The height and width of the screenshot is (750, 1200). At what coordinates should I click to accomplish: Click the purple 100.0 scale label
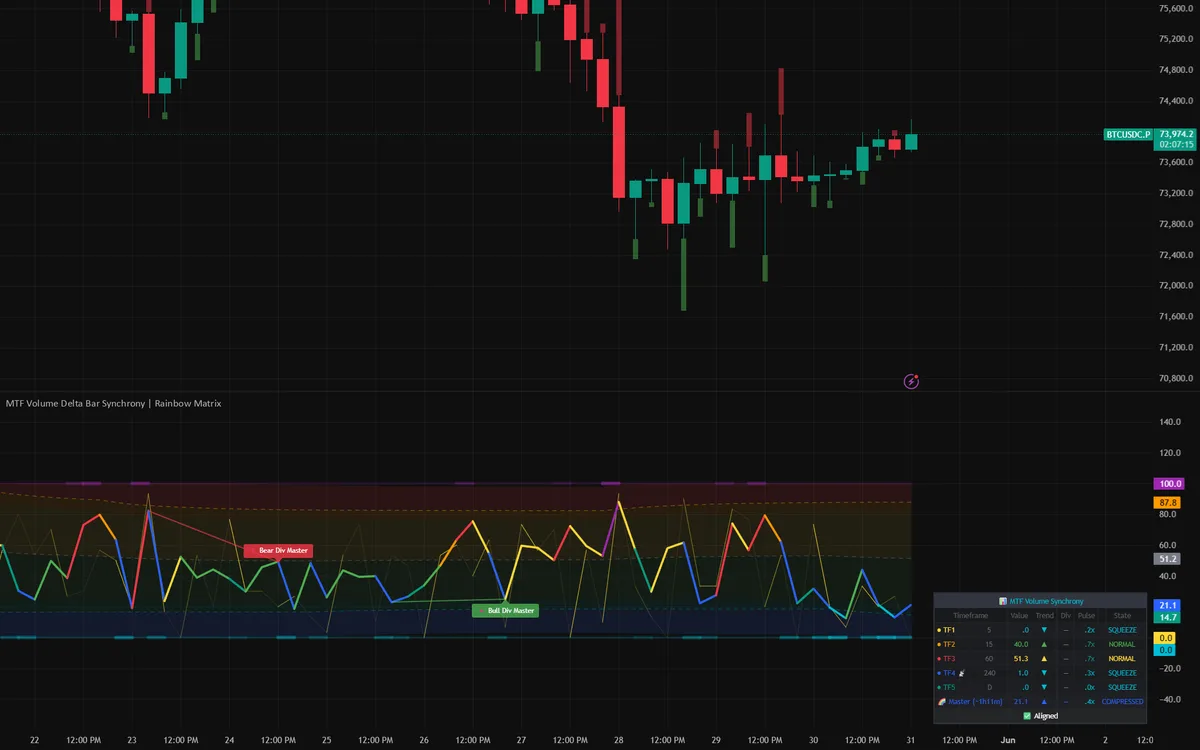click(1170, 484)
